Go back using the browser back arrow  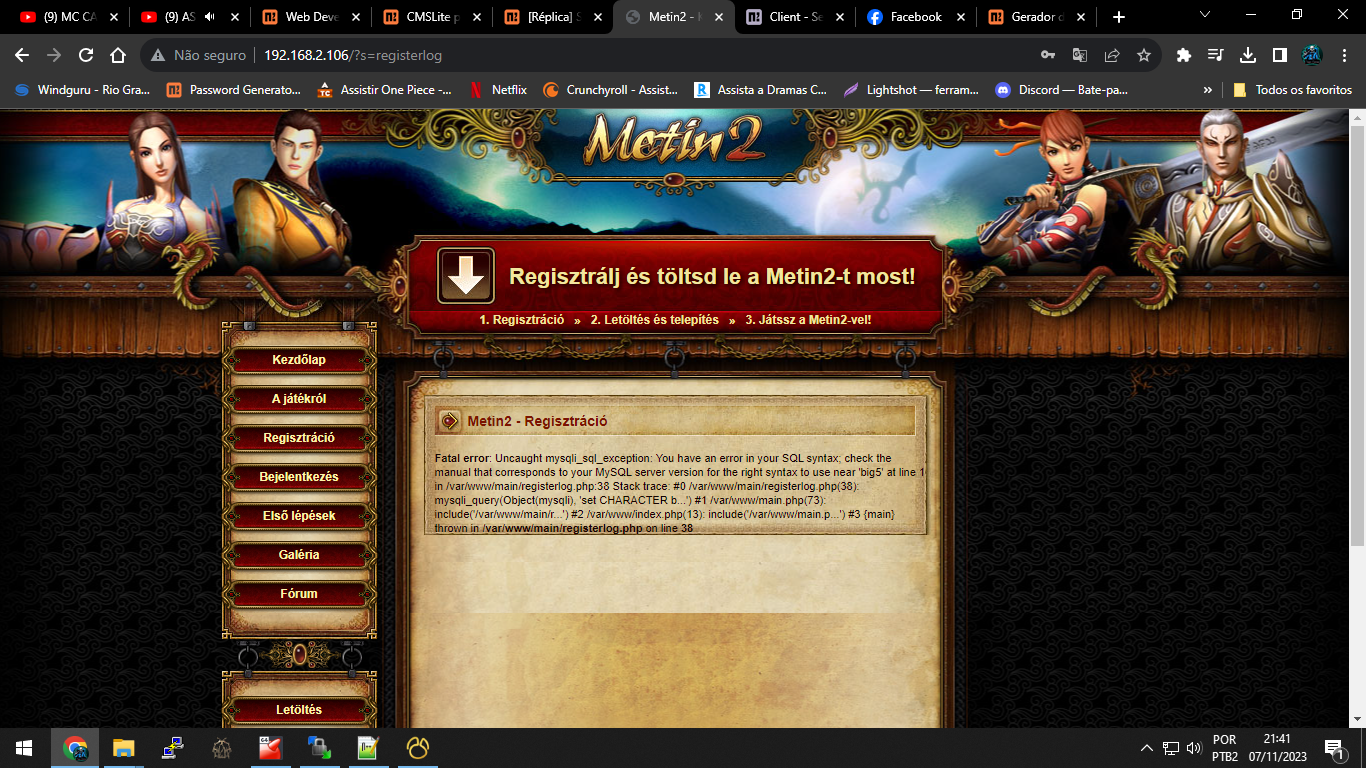click(22, 56)
